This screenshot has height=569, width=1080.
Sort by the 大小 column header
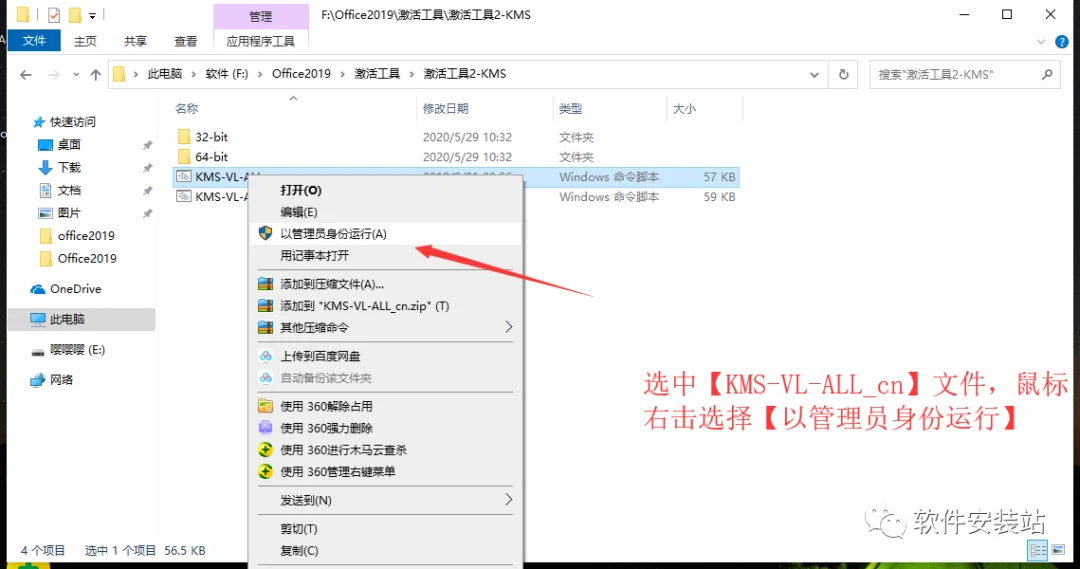pyautogui.click(x=684, y=108)
